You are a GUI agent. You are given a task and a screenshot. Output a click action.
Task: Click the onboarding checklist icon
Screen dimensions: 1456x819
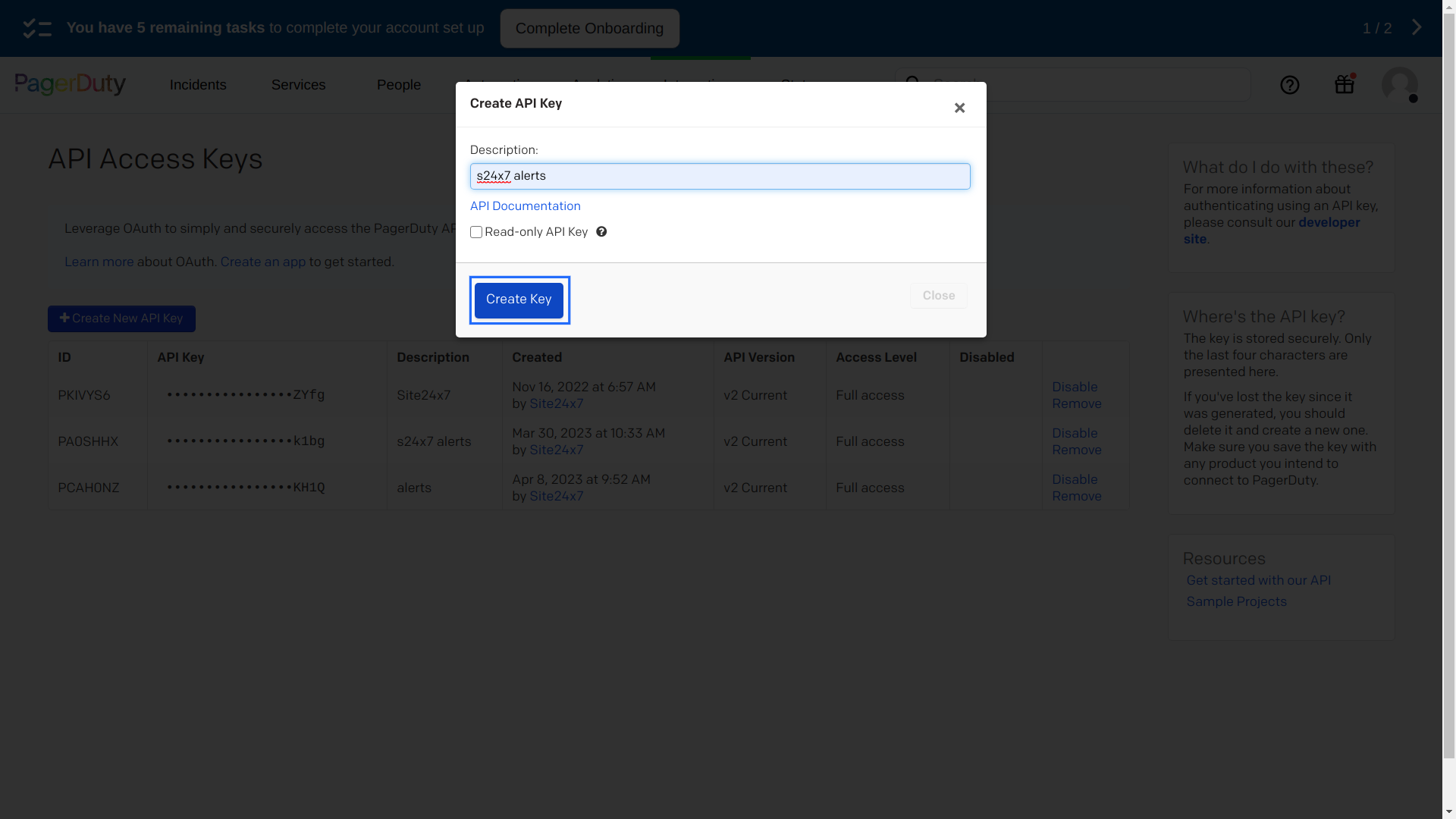37,28
